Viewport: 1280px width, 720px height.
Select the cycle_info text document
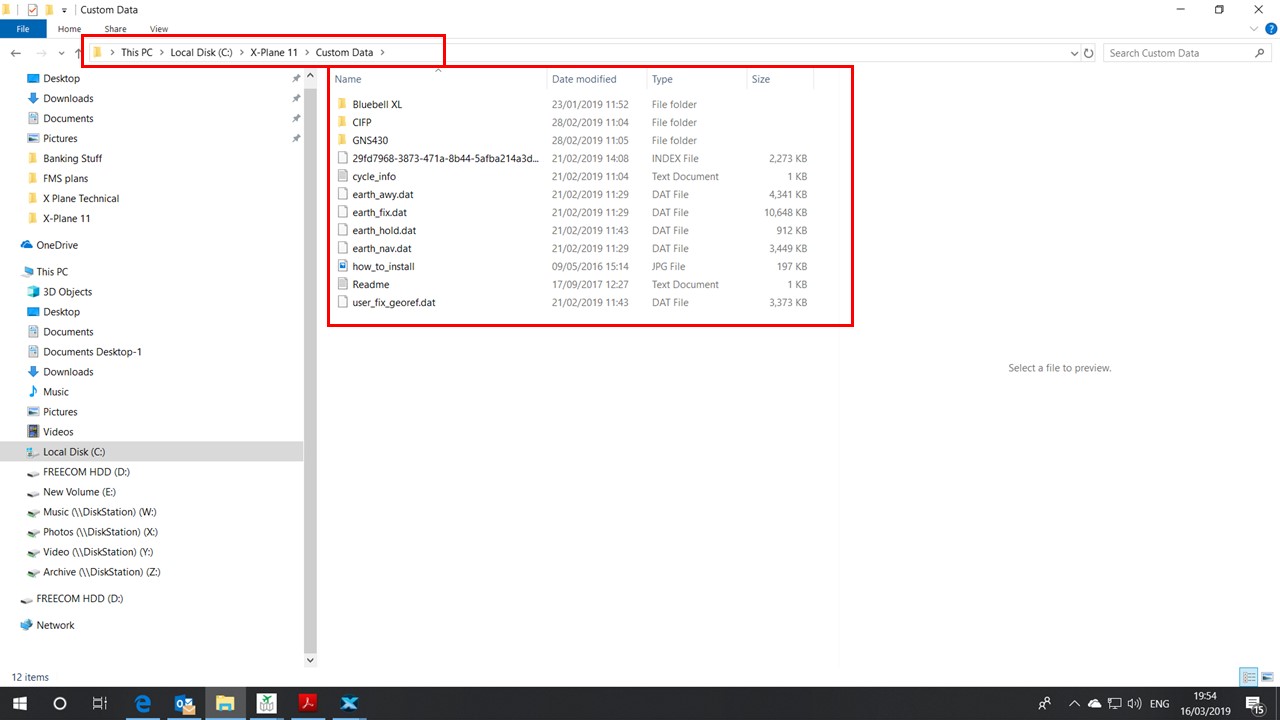click(374, 176)
